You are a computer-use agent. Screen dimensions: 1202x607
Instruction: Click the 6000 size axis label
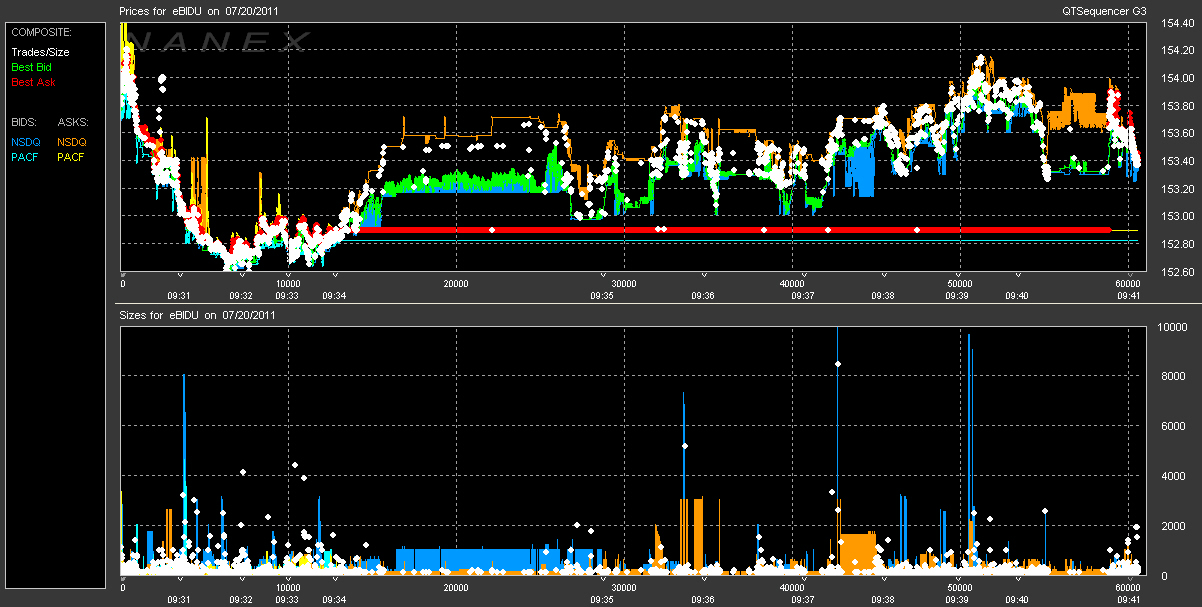click(x=1171, y=427)
